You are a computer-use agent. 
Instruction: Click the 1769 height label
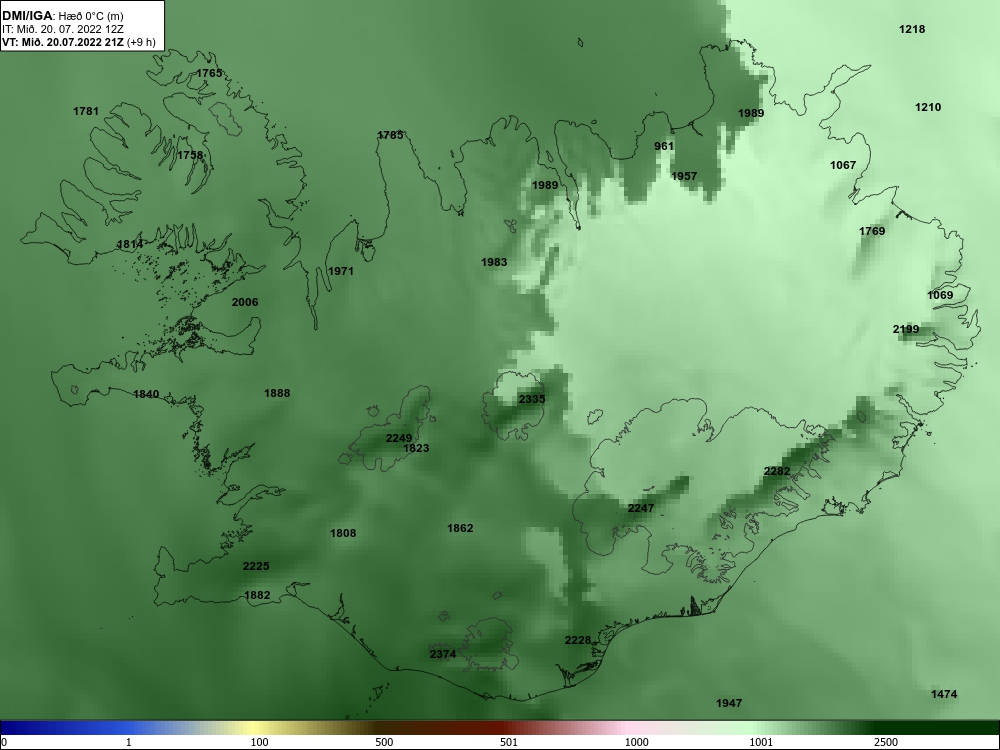click(x=872, y=231)
